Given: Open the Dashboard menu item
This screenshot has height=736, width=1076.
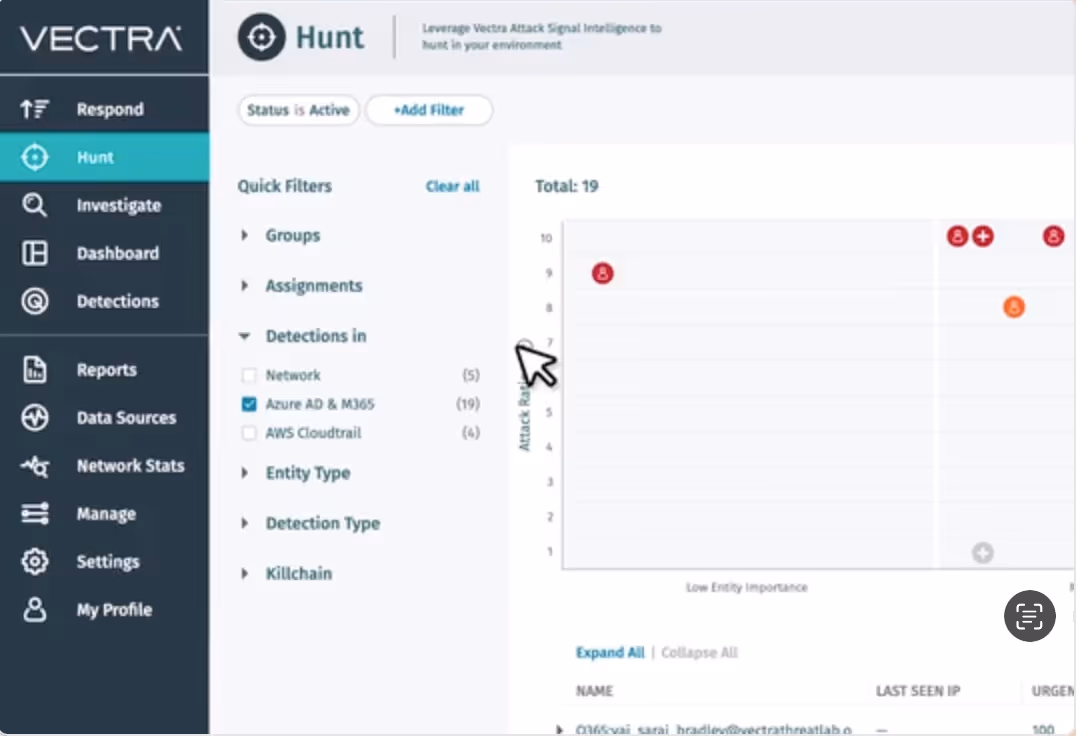Looking at the screenshot, I should click(104, 253).
